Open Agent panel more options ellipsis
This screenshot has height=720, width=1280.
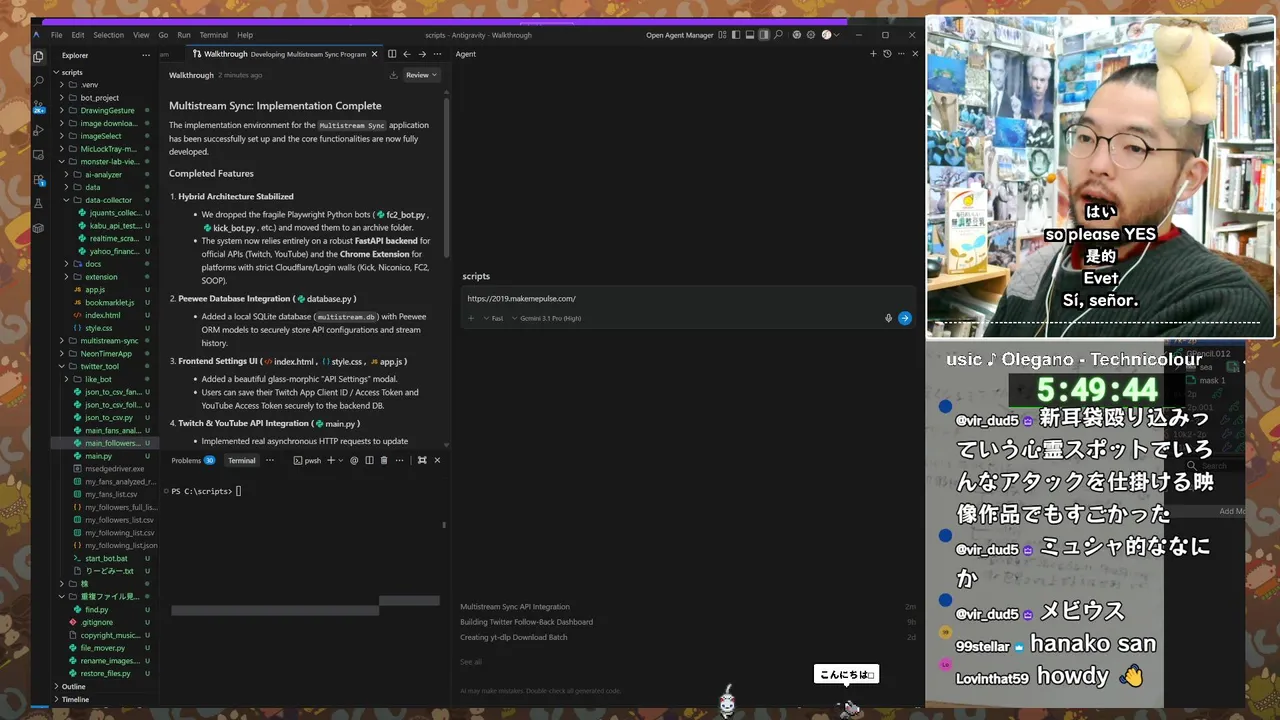901,54
